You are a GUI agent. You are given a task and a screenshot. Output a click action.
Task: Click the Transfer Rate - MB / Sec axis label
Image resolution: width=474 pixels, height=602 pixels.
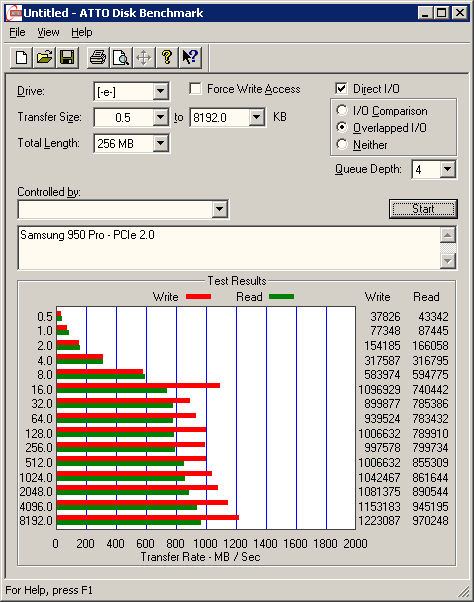pos(200,557)
